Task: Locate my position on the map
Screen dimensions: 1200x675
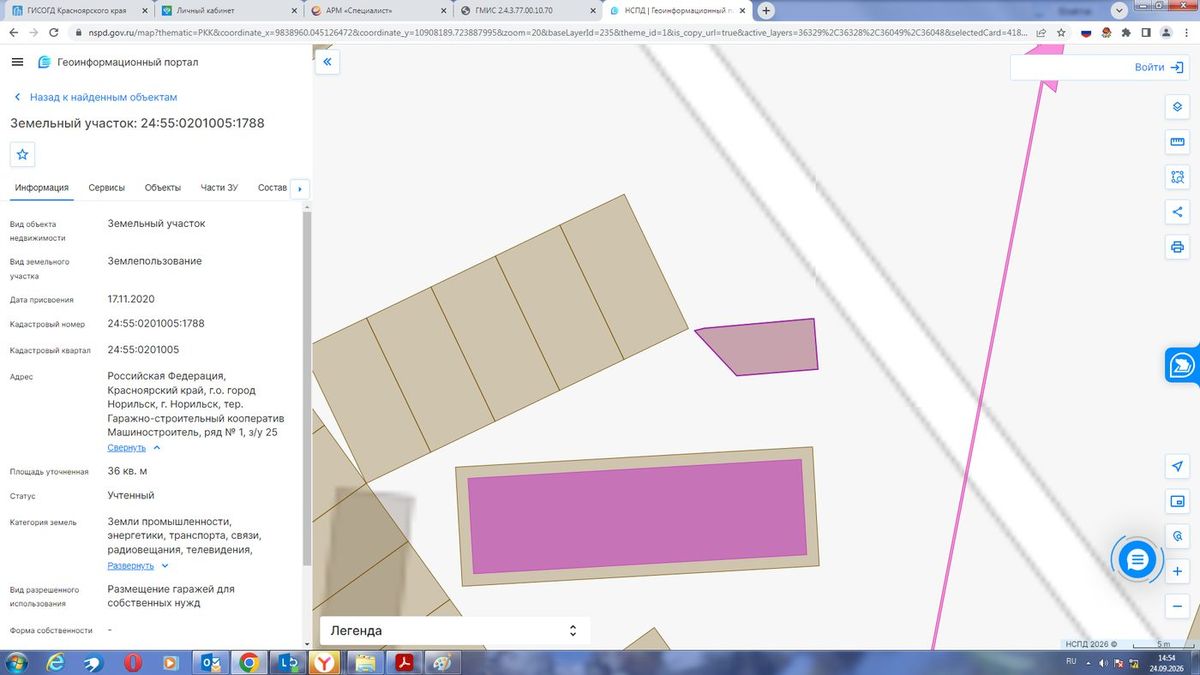Action: [1177, 467]
